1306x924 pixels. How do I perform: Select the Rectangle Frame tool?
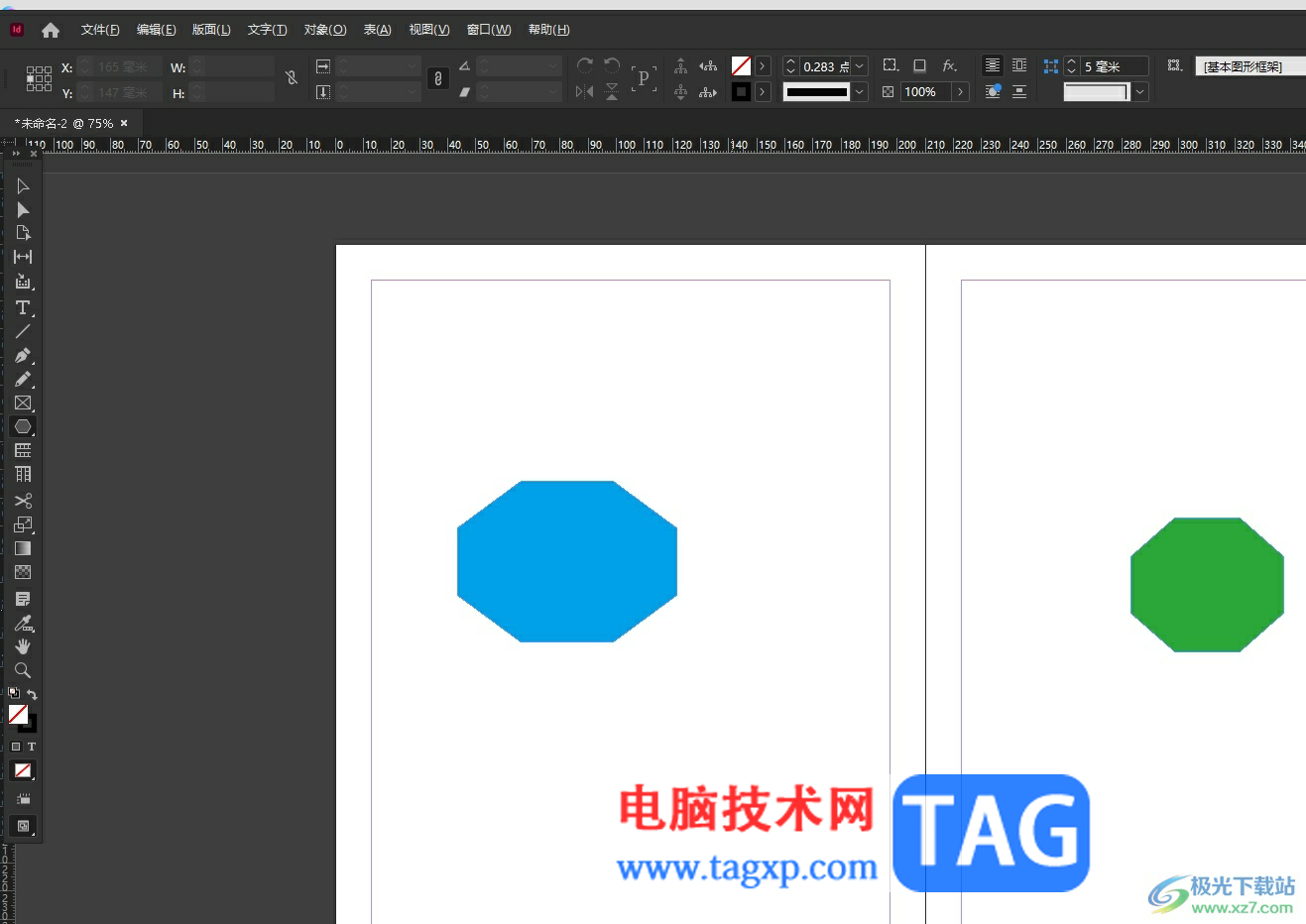(23, 403)
